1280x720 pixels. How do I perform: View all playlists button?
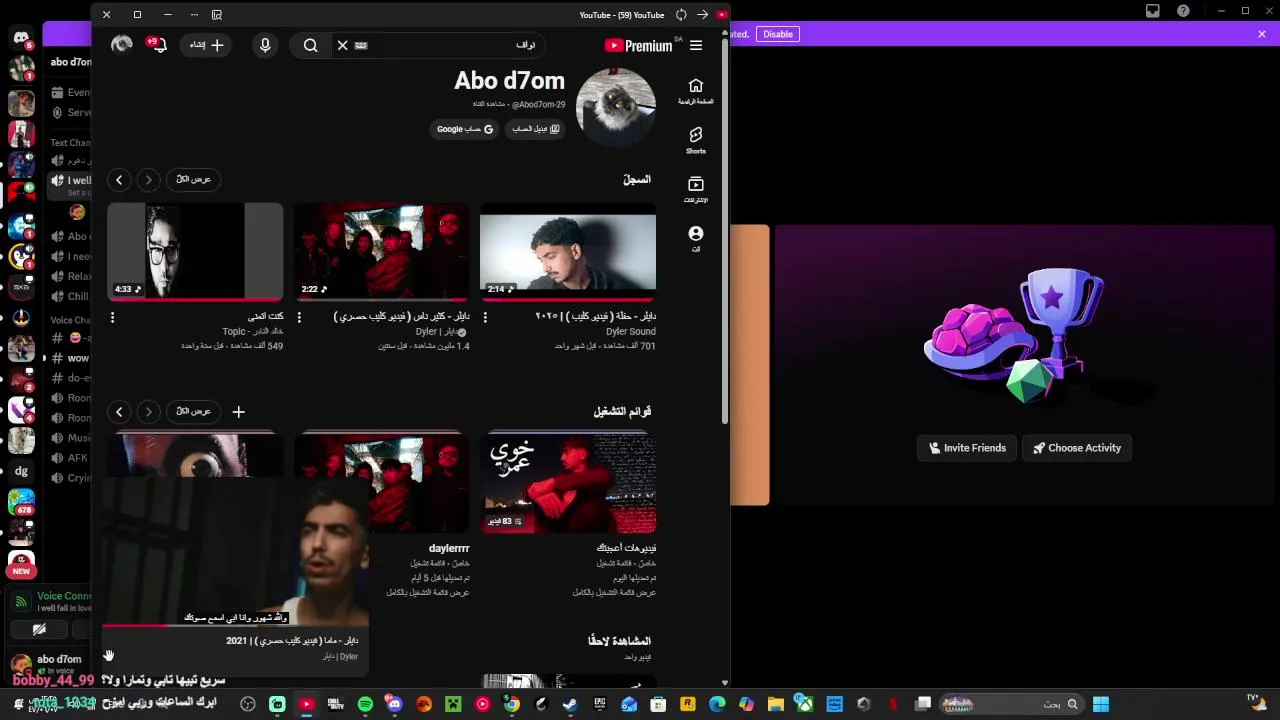pyautogui.click(x=194, y=411)
